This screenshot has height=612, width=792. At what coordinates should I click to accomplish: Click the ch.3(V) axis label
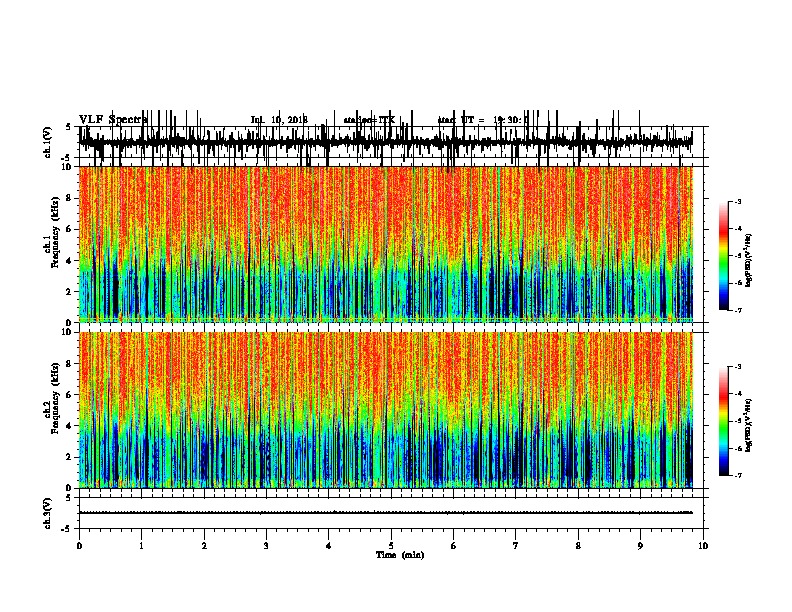click(48, 513)
